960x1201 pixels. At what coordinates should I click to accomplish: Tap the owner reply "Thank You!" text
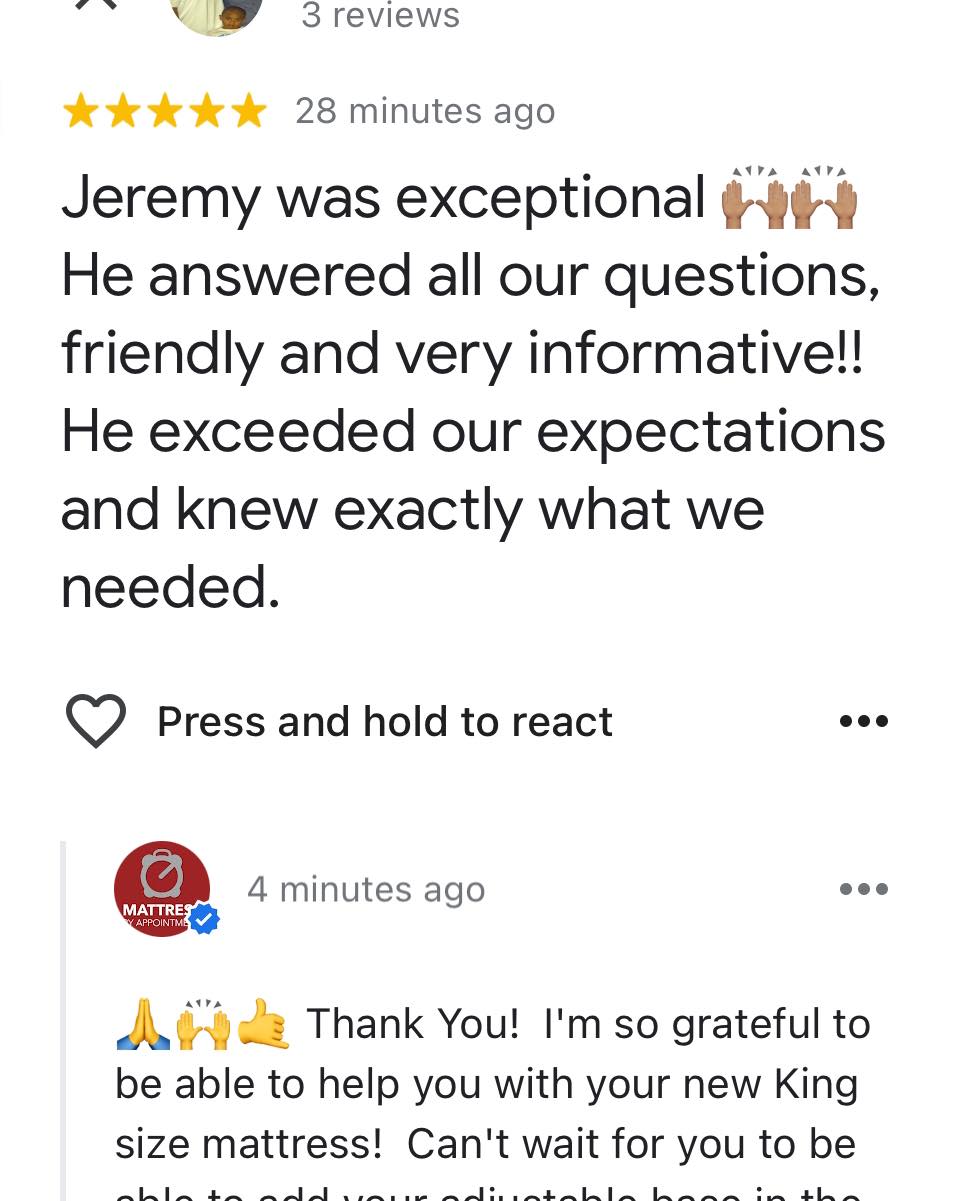(x=413, y=1024)
